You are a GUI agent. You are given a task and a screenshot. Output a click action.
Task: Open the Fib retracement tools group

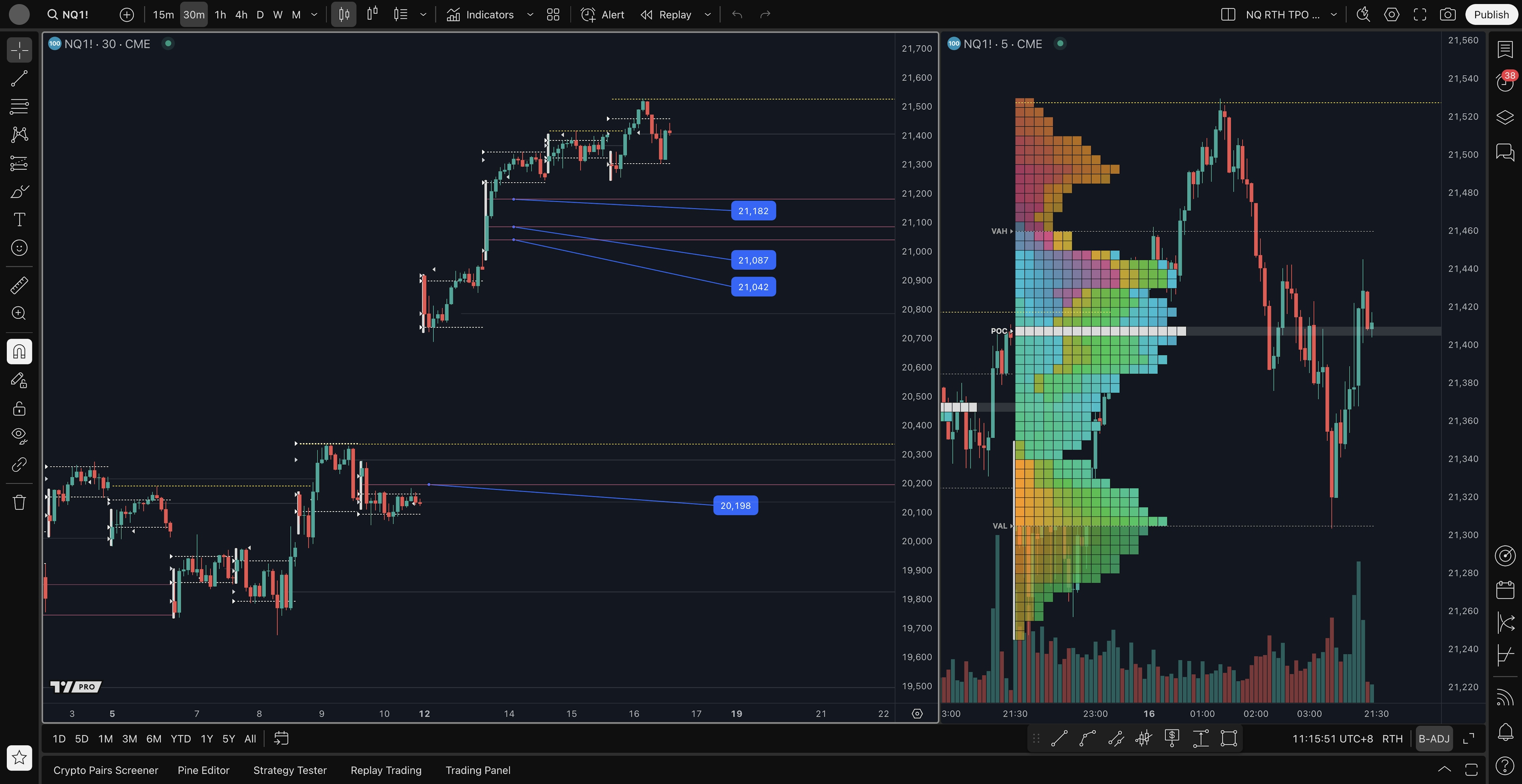point(19,106)
